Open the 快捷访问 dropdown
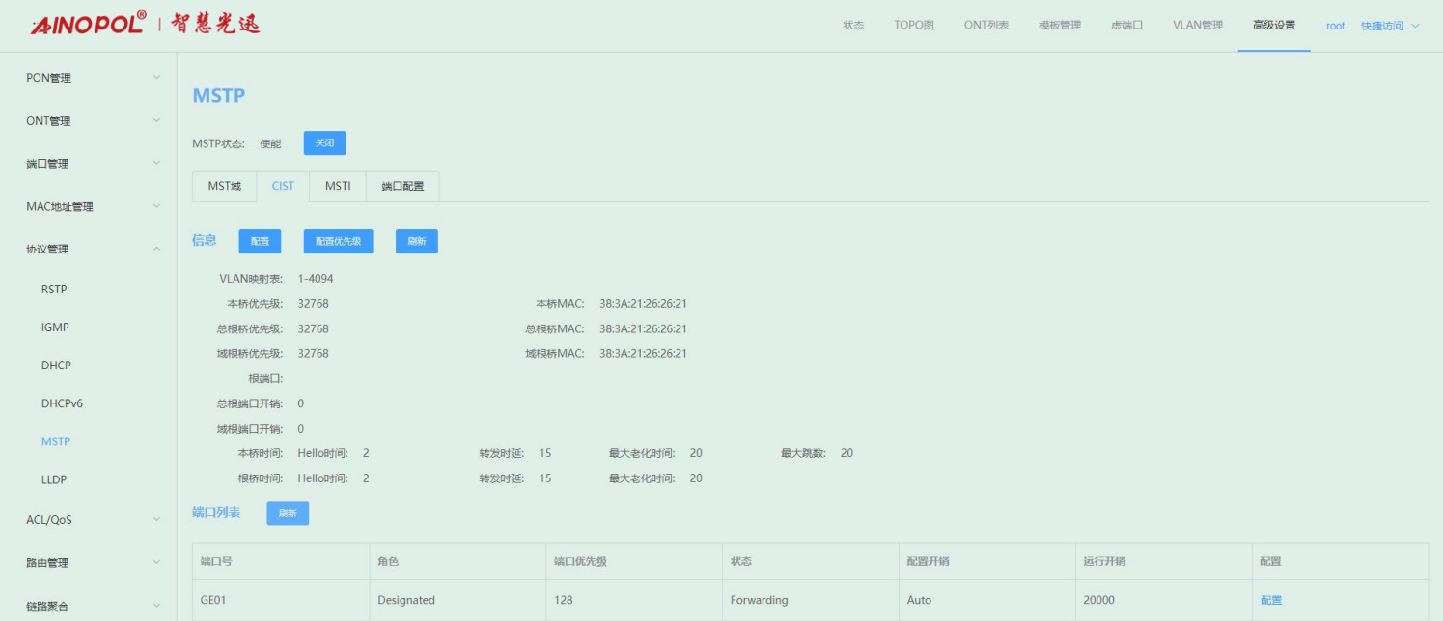 (1389, 26)
